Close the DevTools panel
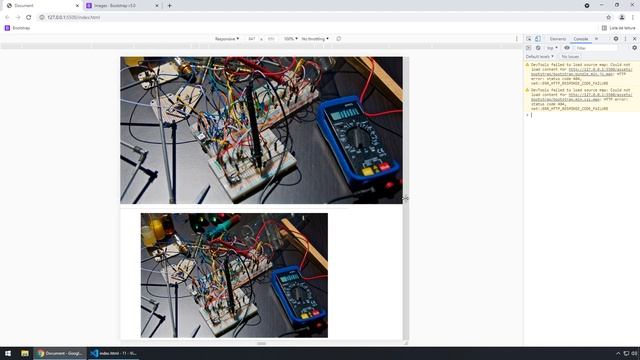The width and height of the screenshot is (640, 360). (x=635, y=39)
